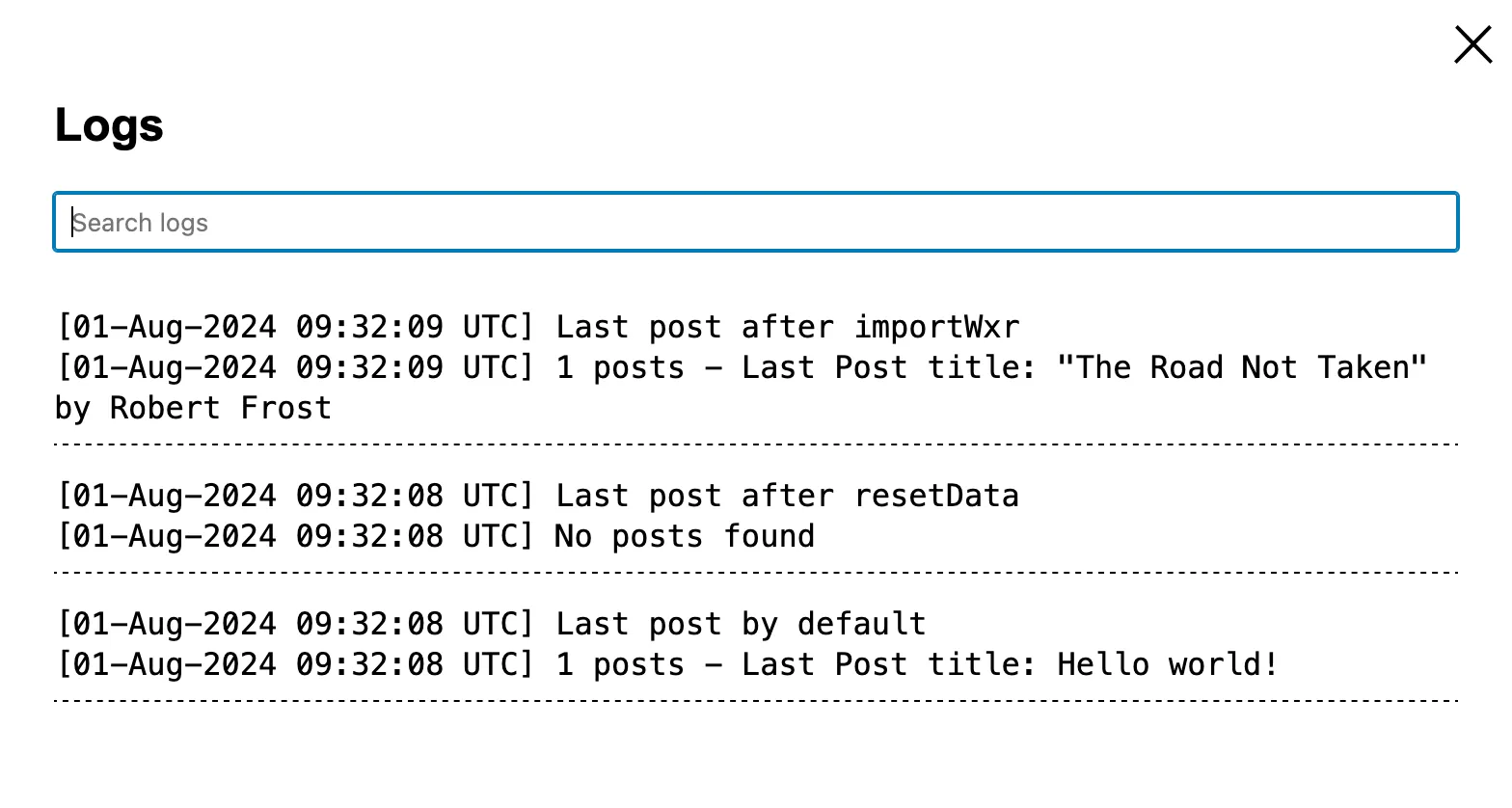
Task: Click the 'by Robert Frost' text
Action: (192, 408)
